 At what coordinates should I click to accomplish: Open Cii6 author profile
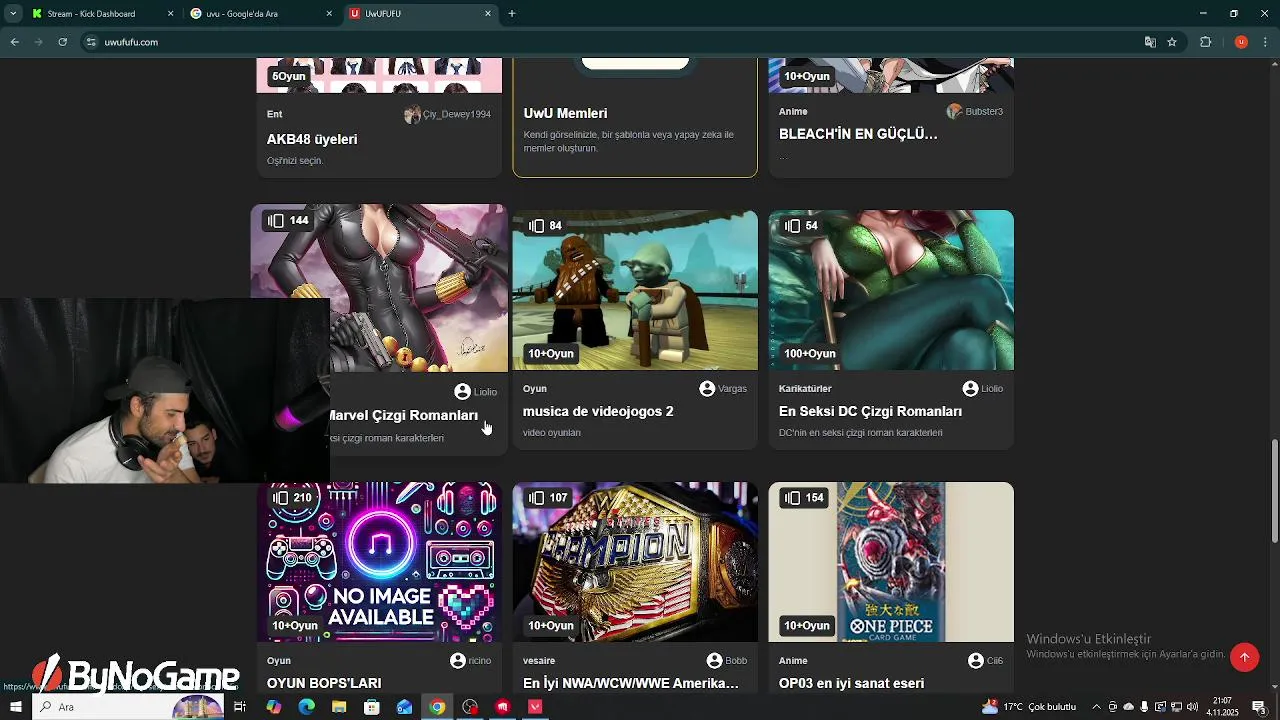coord(985,661)
